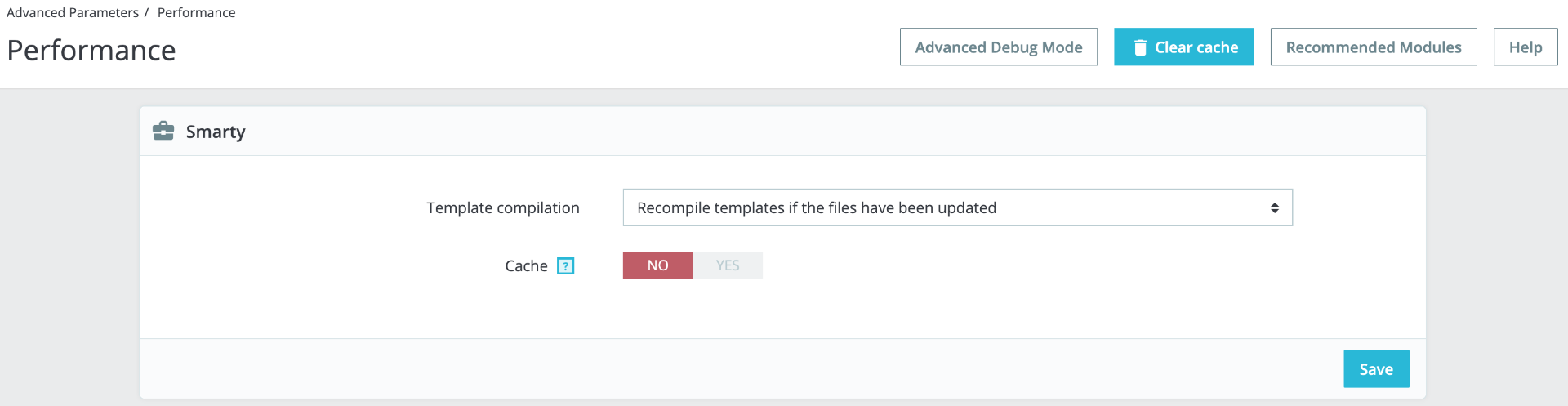This screenshot has height=406, width=1568.
Task: Open the Template compilation dropdown
Action: click(x=957, y=207)
